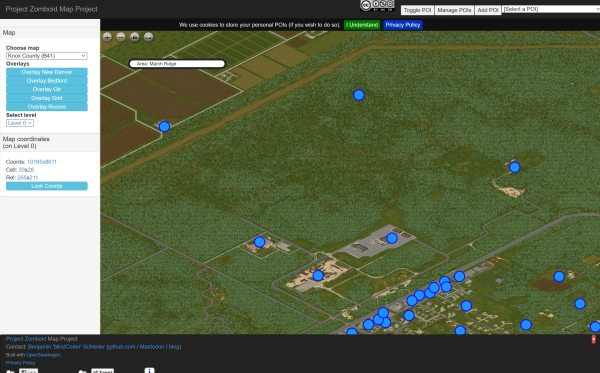Viewport: 600px width, 373px height.
Task: Open the Choose map Knox County dropdown
Action: 47,56
